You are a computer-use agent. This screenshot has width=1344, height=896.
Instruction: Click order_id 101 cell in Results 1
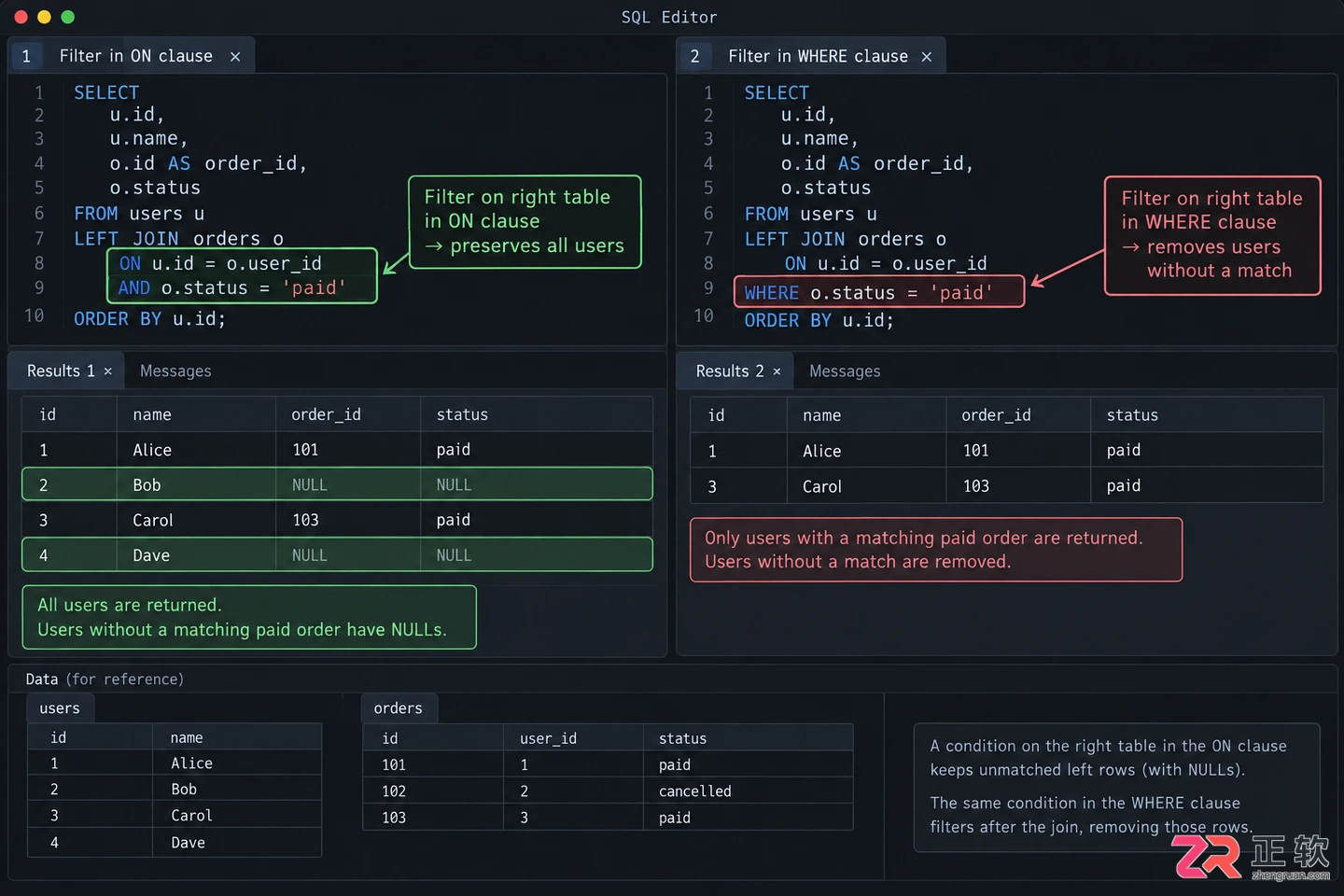(348, 450)
